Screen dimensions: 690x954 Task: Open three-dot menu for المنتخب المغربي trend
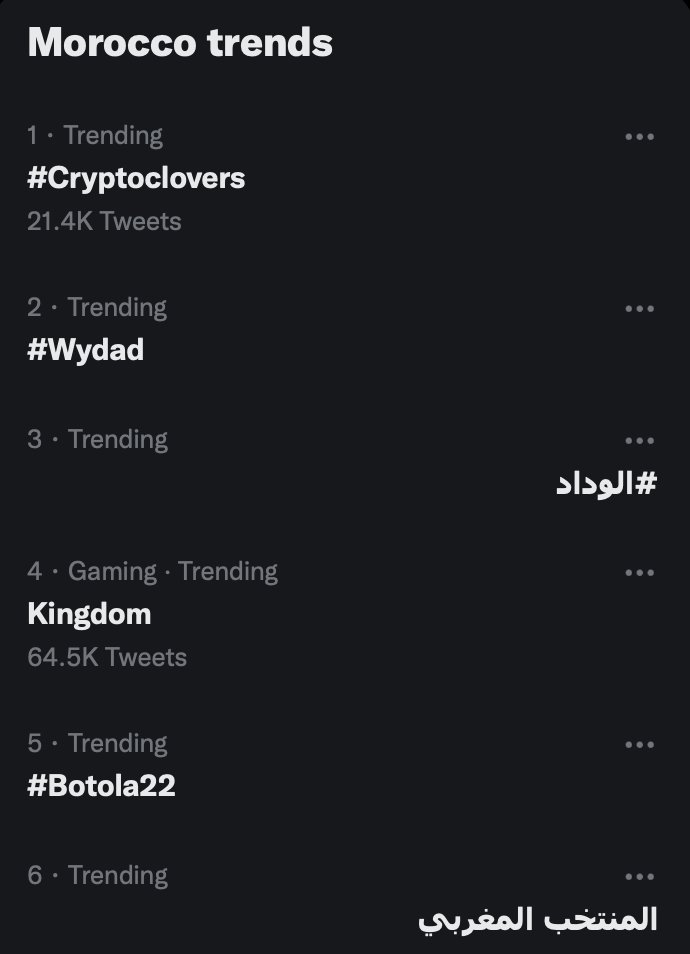click(639, 877)
